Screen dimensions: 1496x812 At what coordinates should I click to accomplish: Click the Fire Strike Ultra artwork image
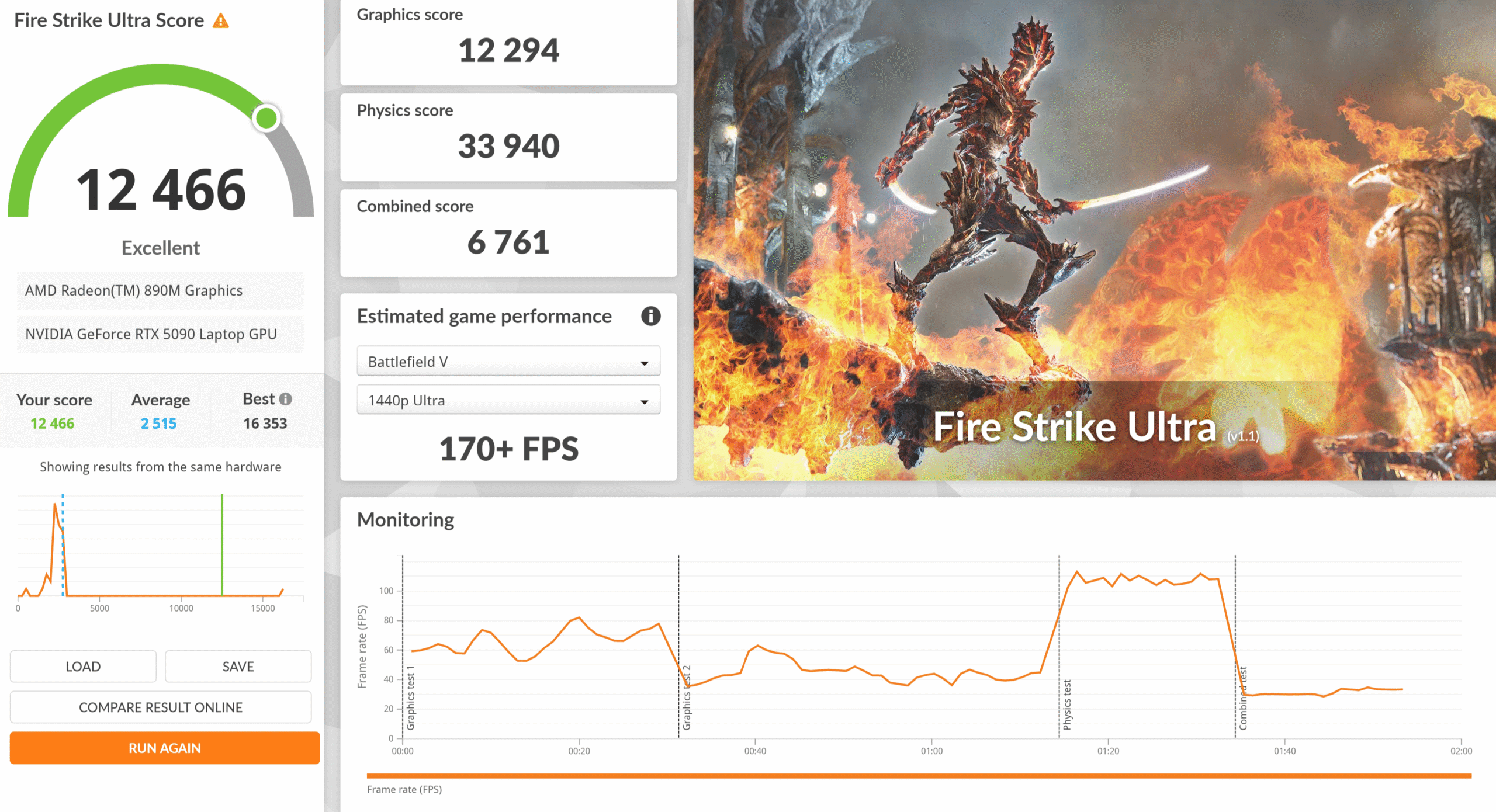[x=1093, y=240]
